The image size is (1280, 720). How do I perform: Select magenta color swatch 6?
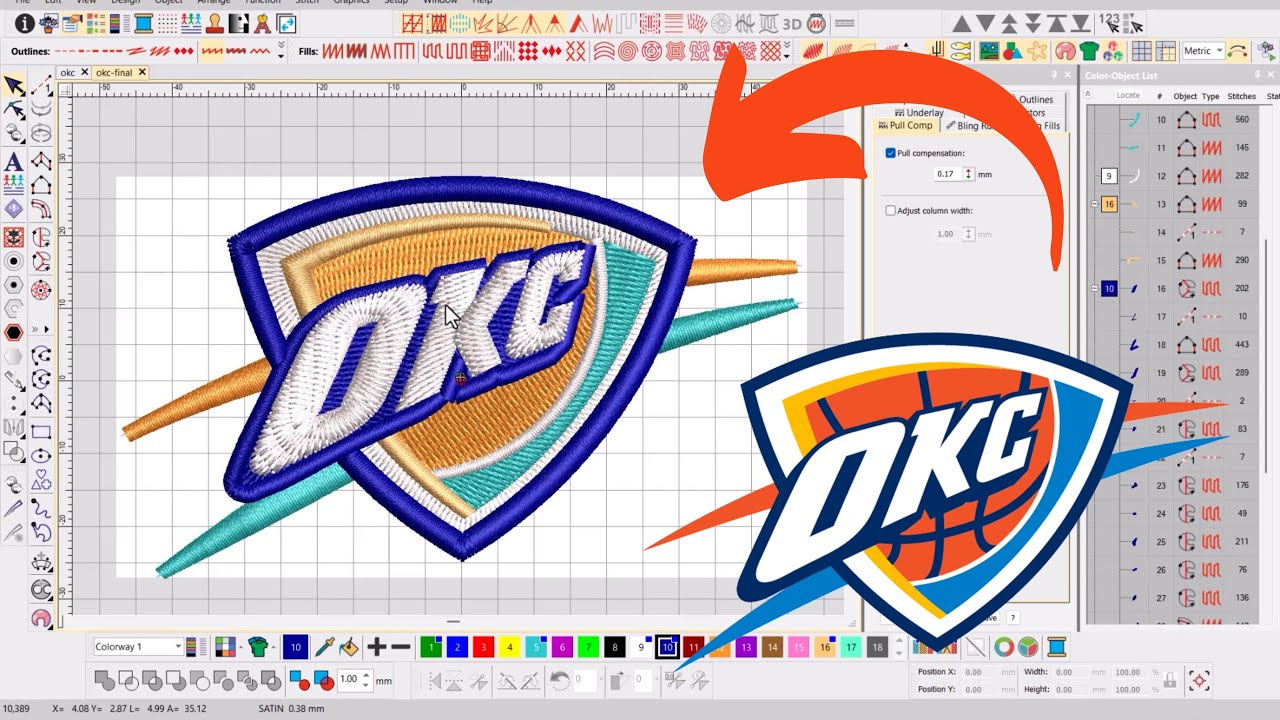[562, 647]
